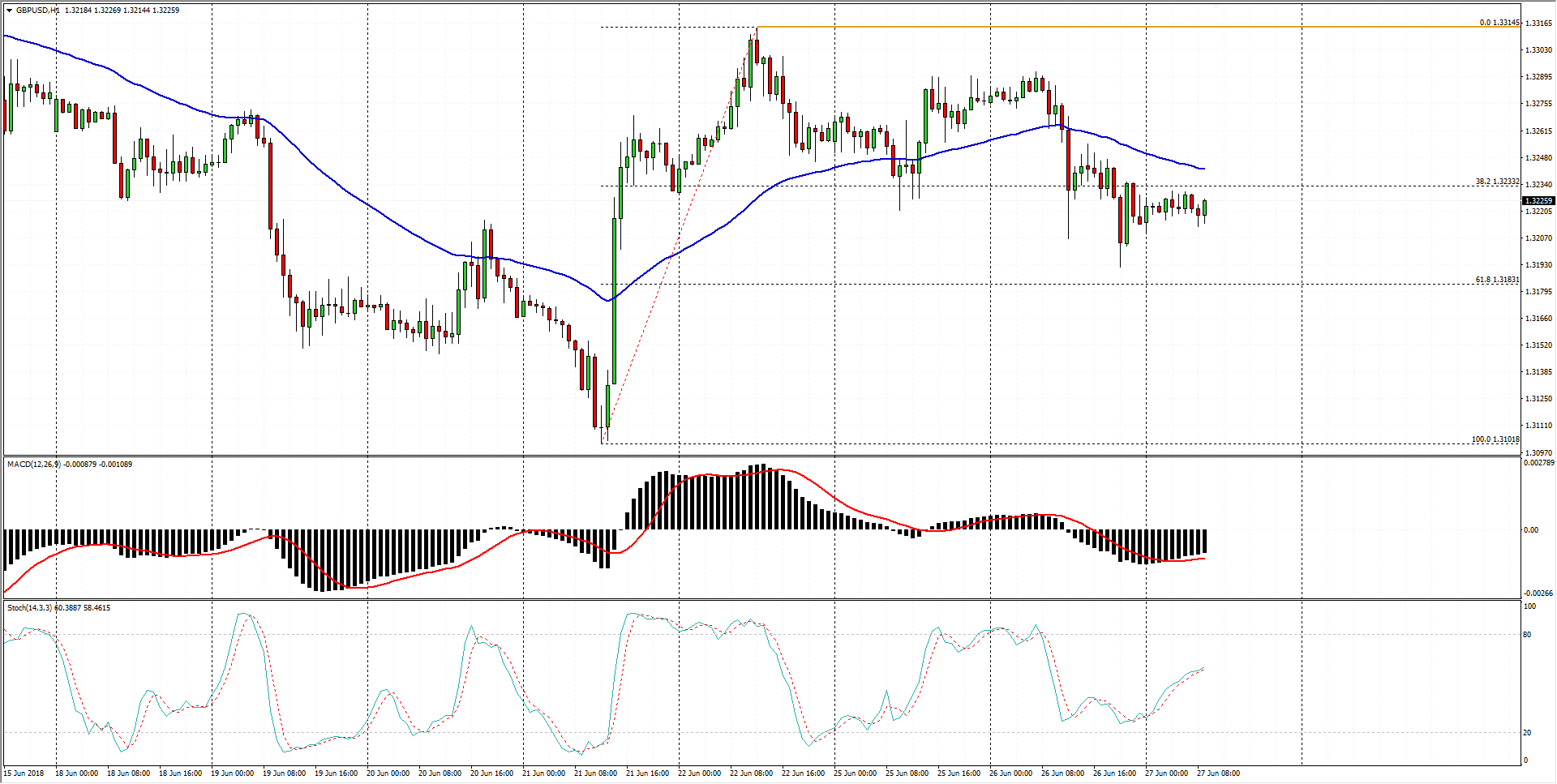Click the 20 level on Stochastic scale
The height and width of the screenshot is (784, 1557).
tap(1527, 733)
